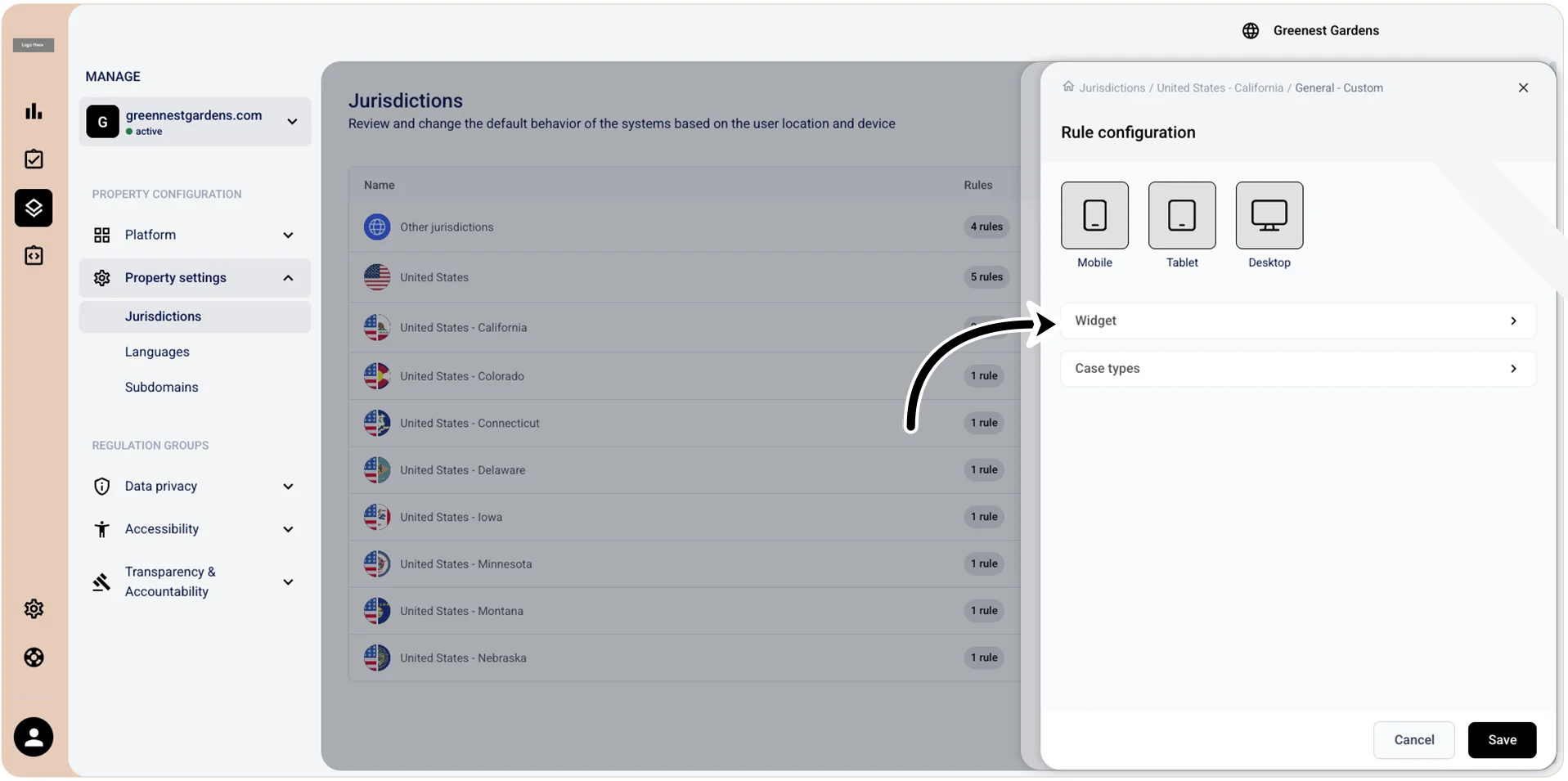This screenshot has width=1568, height=781.
Task: Open the checklist calendar icon in sidebar
Action: [34, 159]
